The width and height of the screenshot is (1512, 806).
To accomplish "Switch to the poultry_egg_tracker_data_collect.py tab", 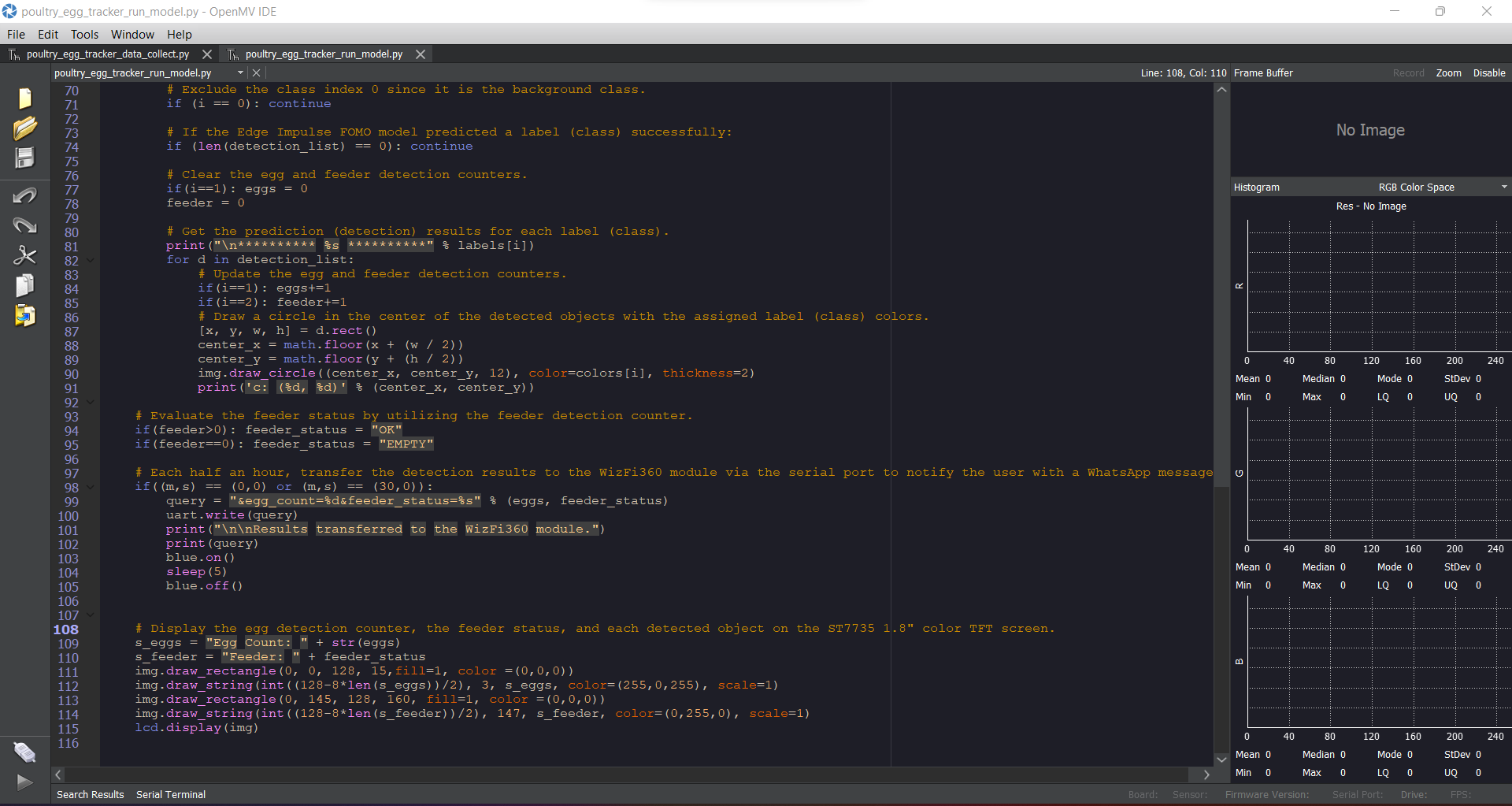I will pyautogui.click(x=108, y=54).
